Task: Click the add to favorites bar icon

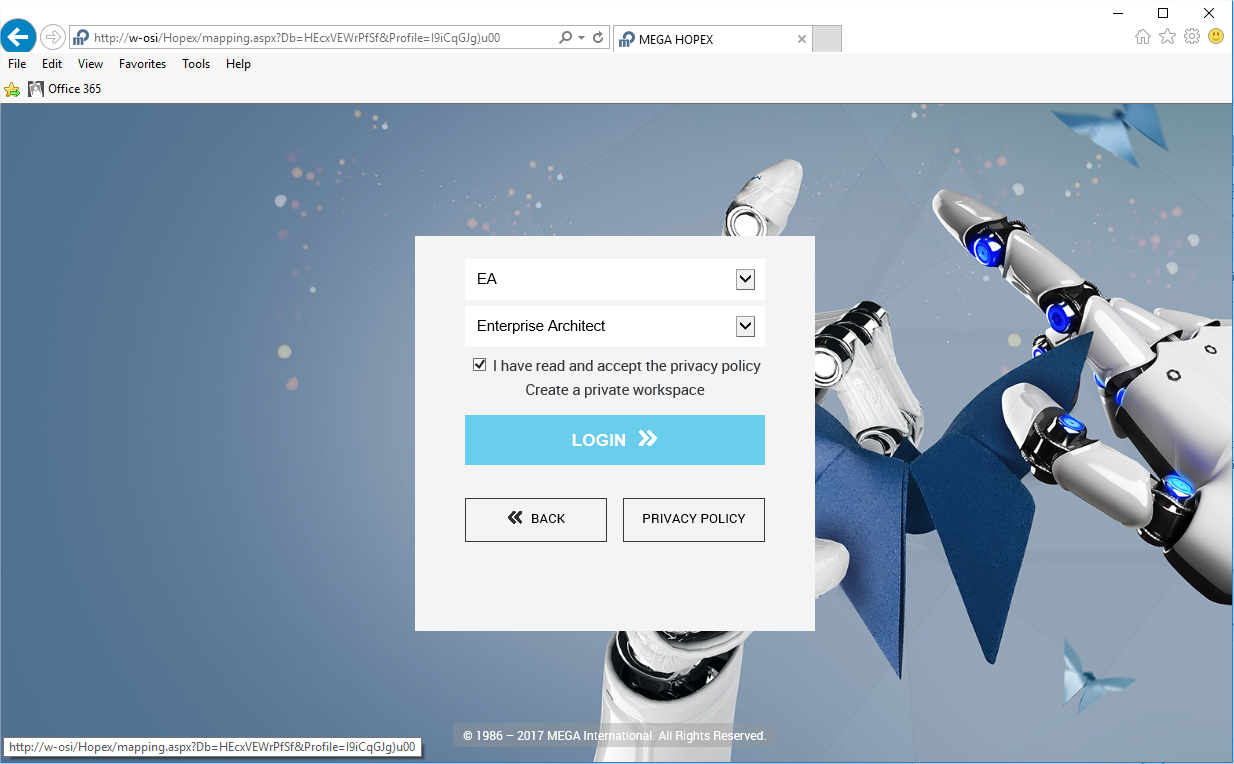Action: pos(12,89)
